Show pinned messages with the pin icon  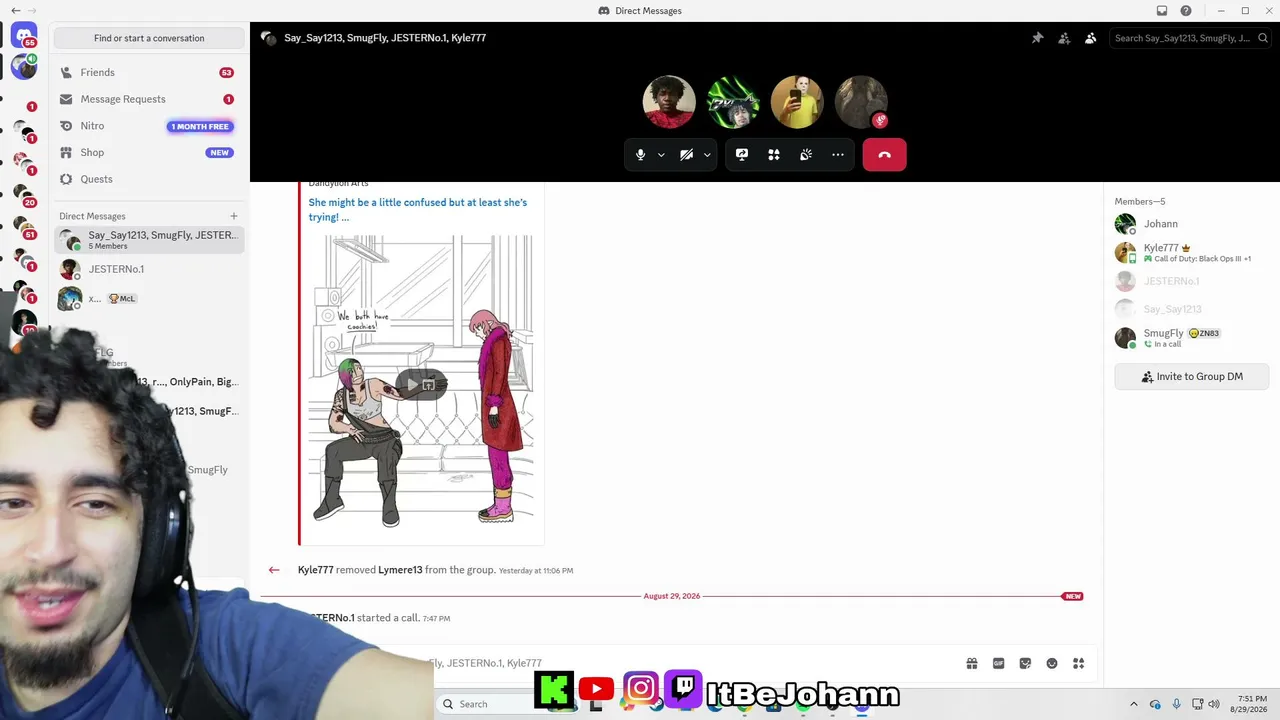click(x=1037, y=38)
